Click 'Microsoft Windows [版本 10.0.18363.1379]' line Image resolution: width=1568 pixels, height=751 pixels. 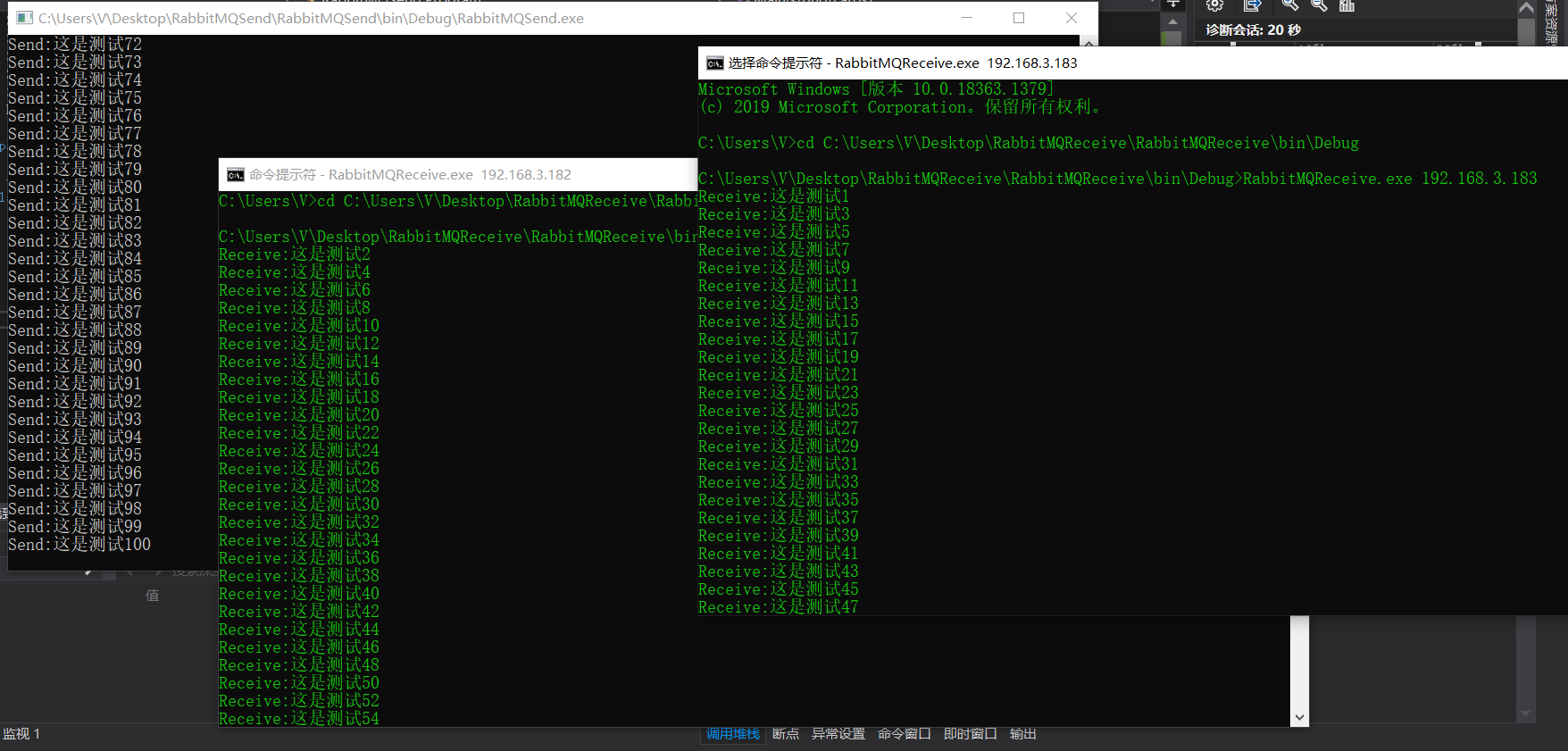pos(876,89)
